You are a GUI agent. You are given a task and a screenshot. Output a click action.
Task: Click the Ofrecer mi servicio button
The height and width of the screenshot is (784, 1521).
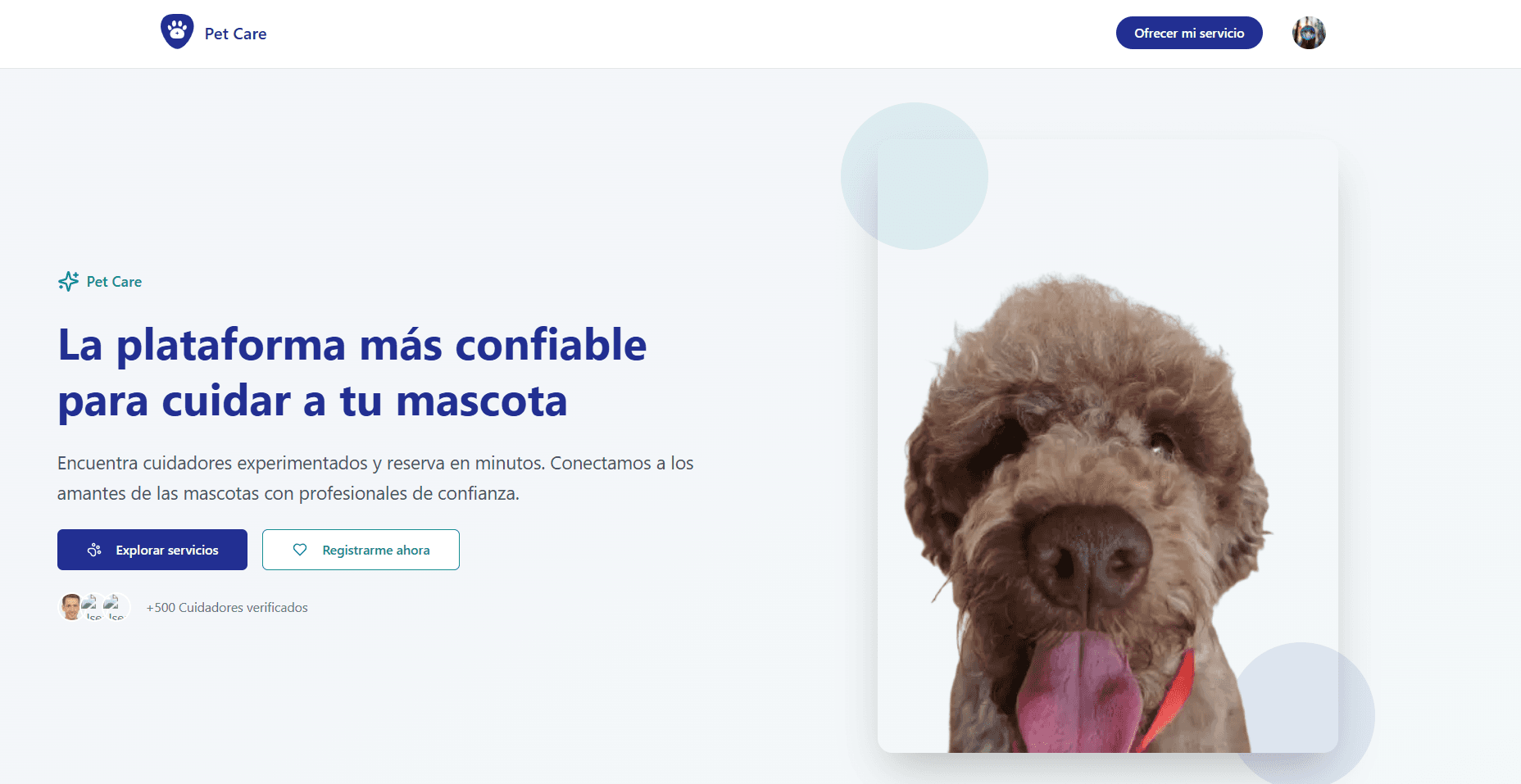(x=1189, y=33)
